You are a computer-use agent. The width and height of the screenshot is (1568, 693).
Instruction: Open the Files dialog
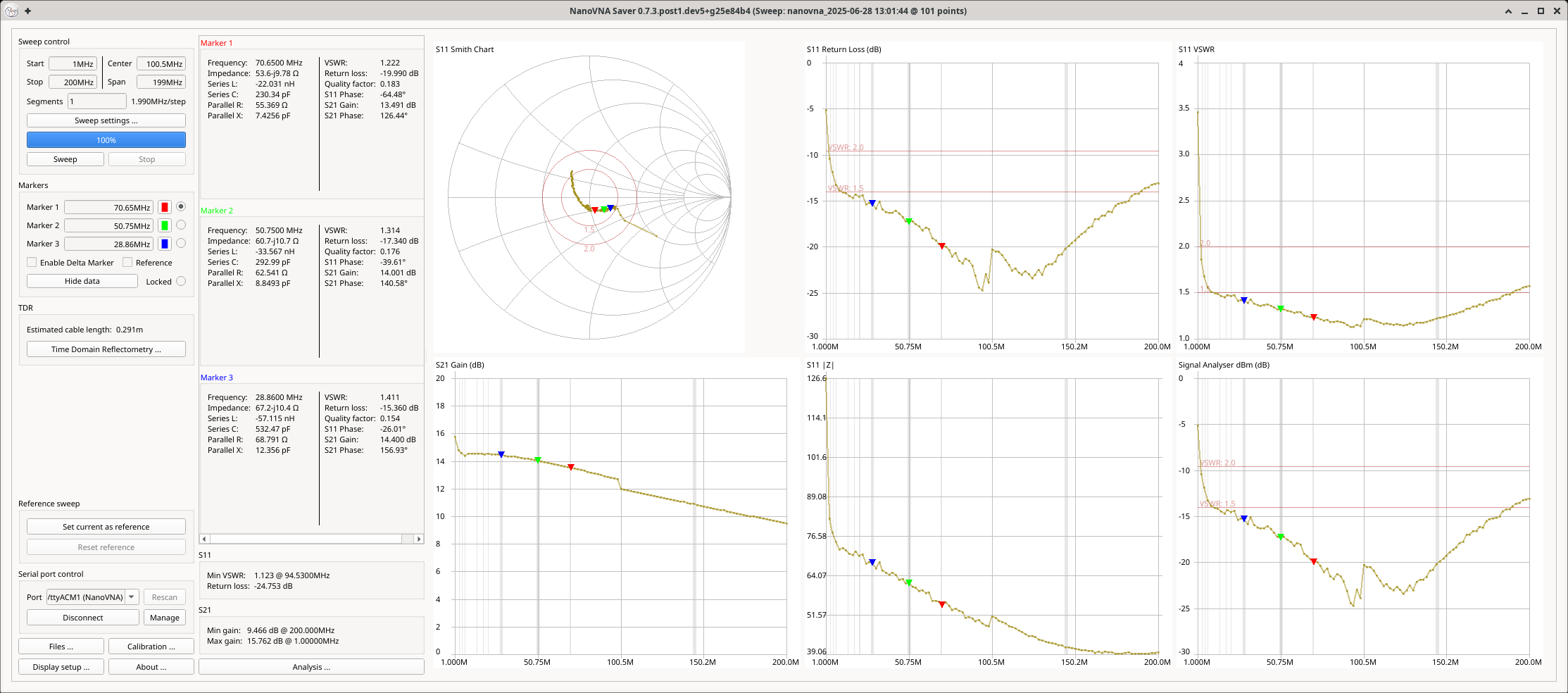pos(61,647)
